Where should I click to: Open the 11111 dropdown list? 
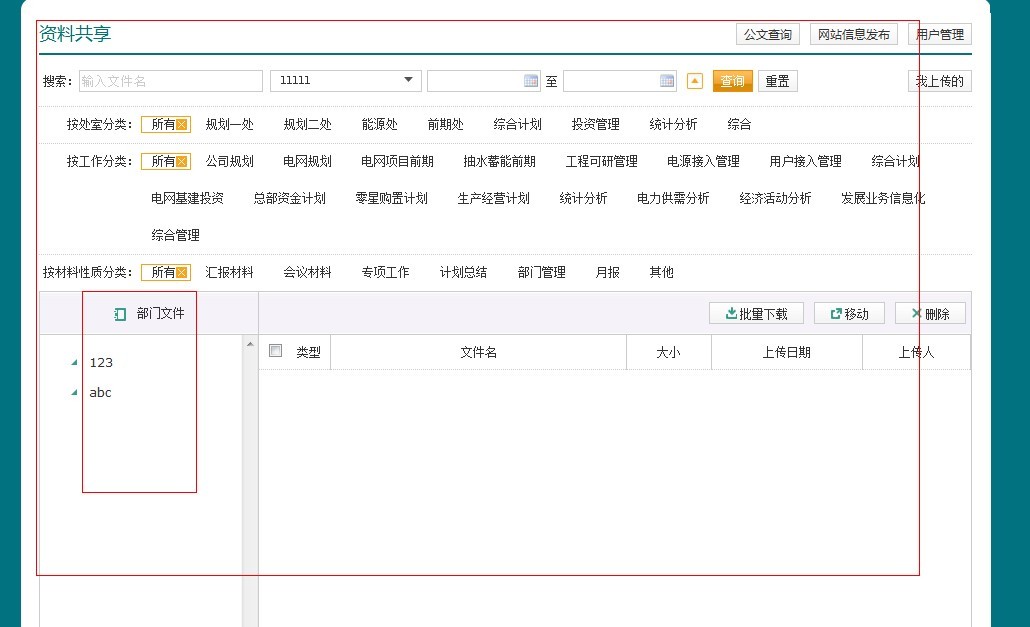click(x=408, y=80)
